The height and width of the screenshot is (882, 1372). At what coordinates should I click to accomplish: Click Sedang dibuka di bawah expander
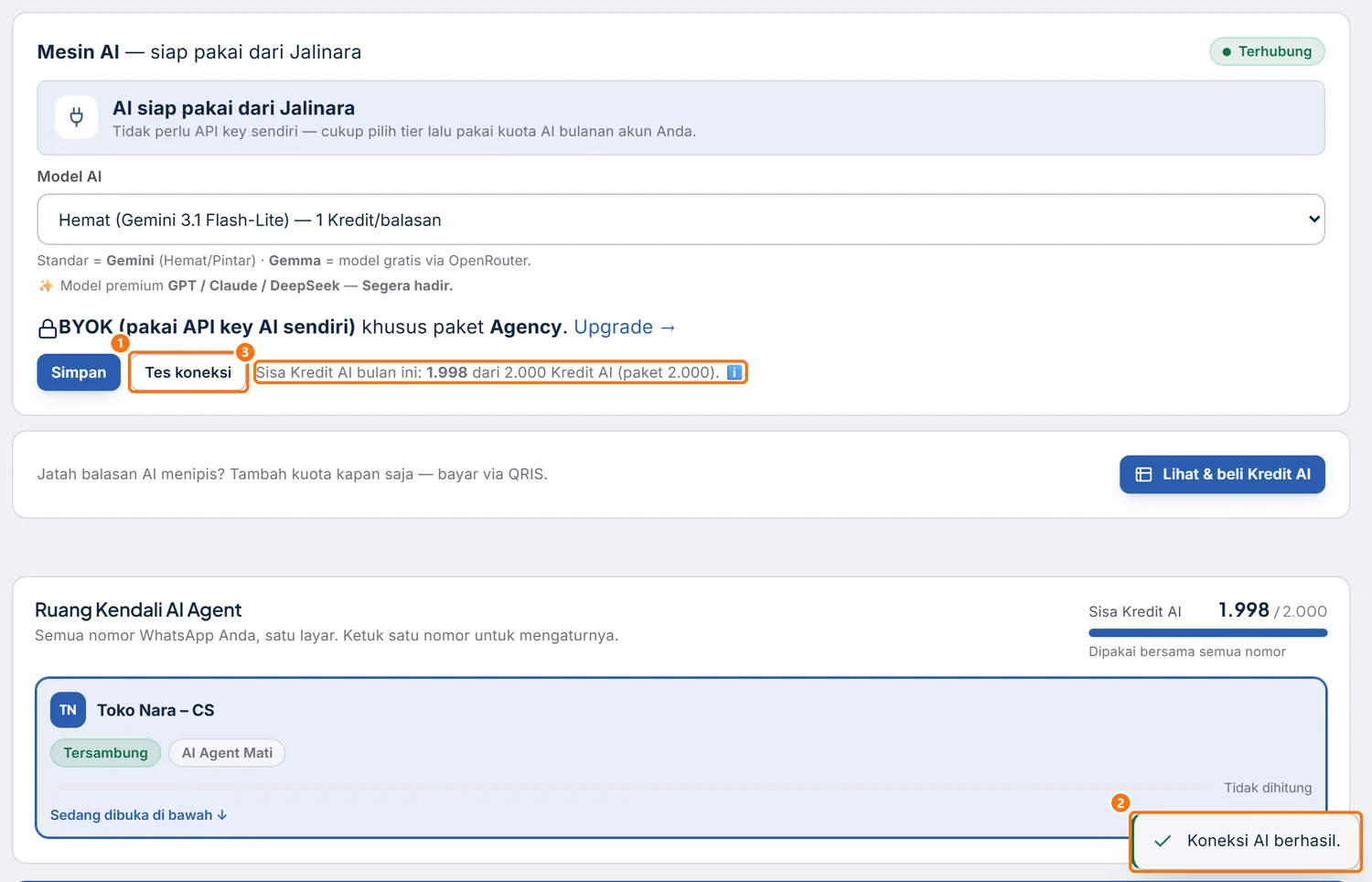[138, 815]
